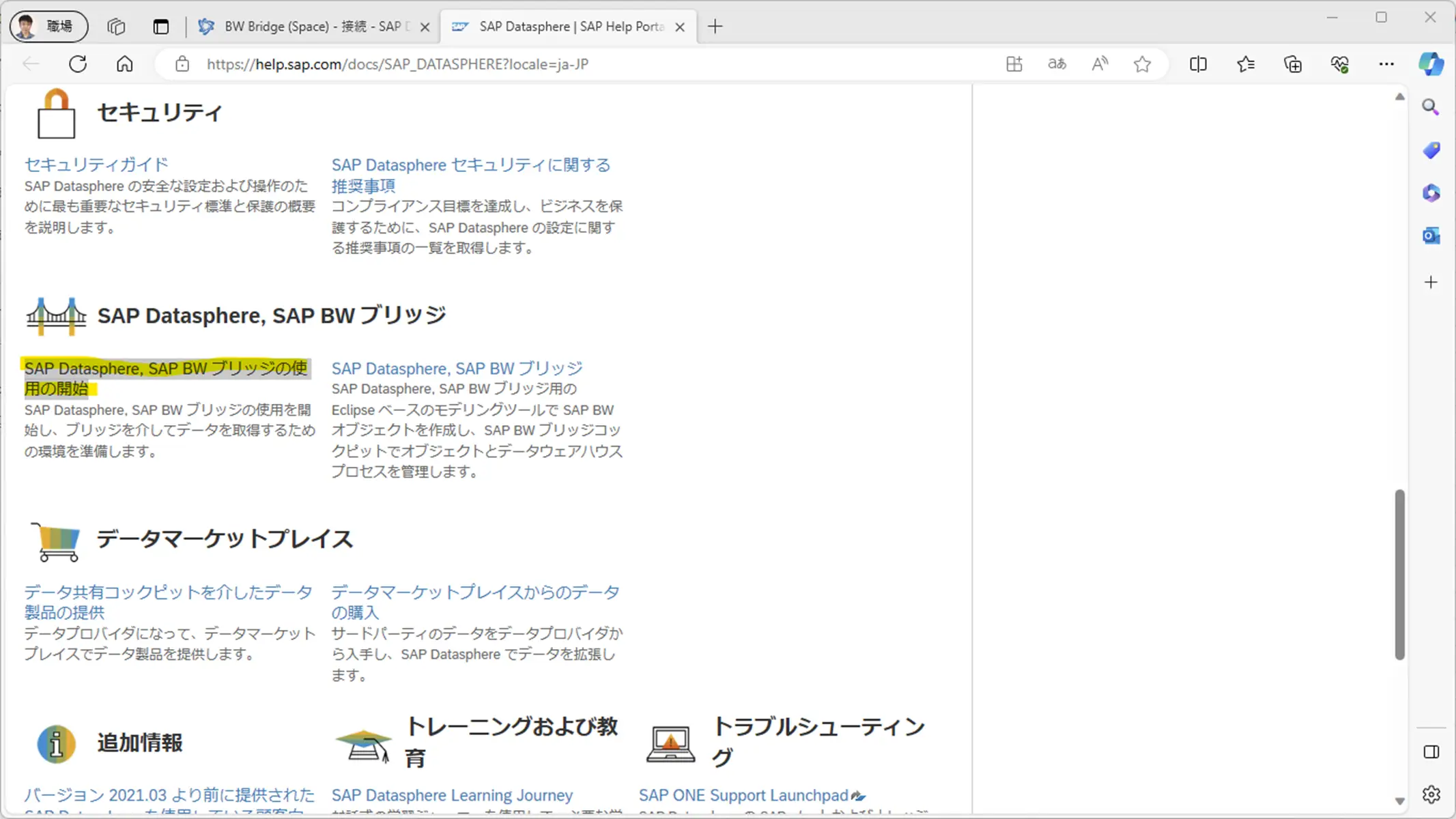The image size is (1456, 819).
Task: Click the トレーニングおよび教育 heading
Action: click(512, 742)
